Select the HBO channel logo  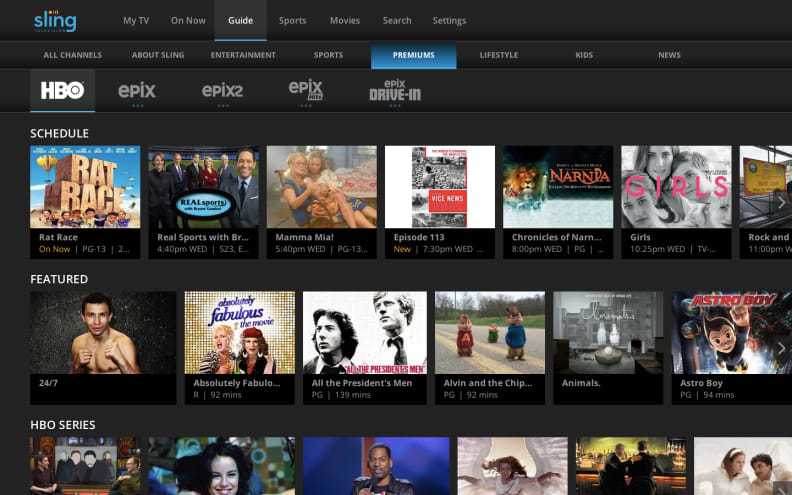click(x=63, y=90)
